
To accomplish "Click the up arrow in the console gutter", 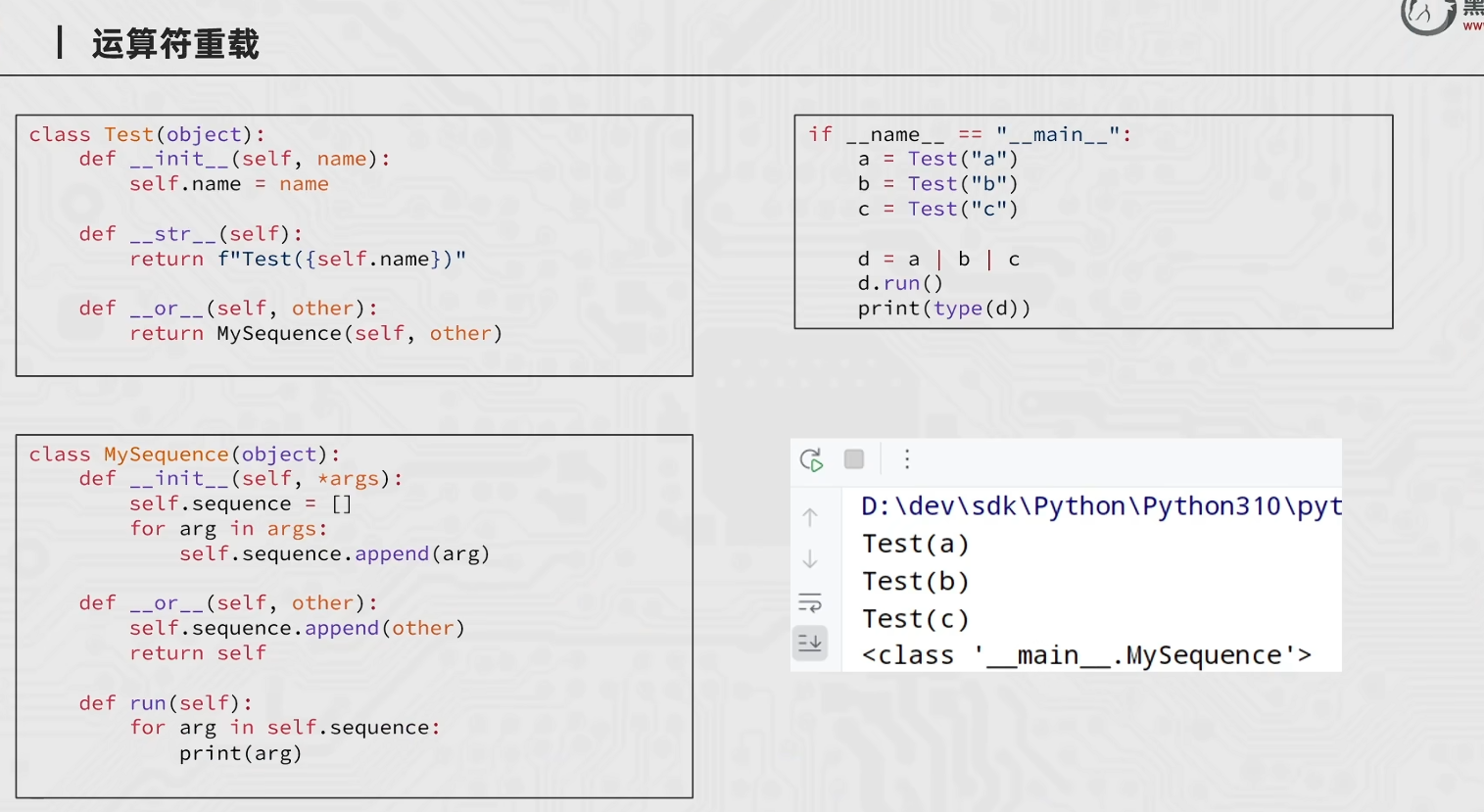I will tap(810, 517).
